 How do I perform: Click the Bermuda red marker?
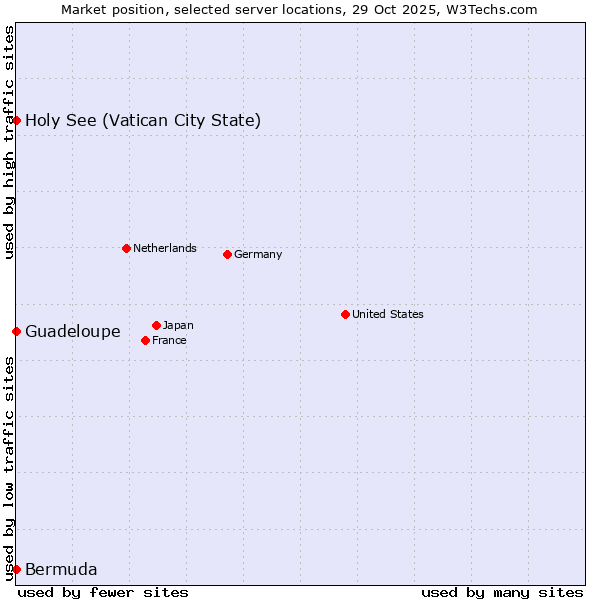pyautogui.click(x=16, y=569)
